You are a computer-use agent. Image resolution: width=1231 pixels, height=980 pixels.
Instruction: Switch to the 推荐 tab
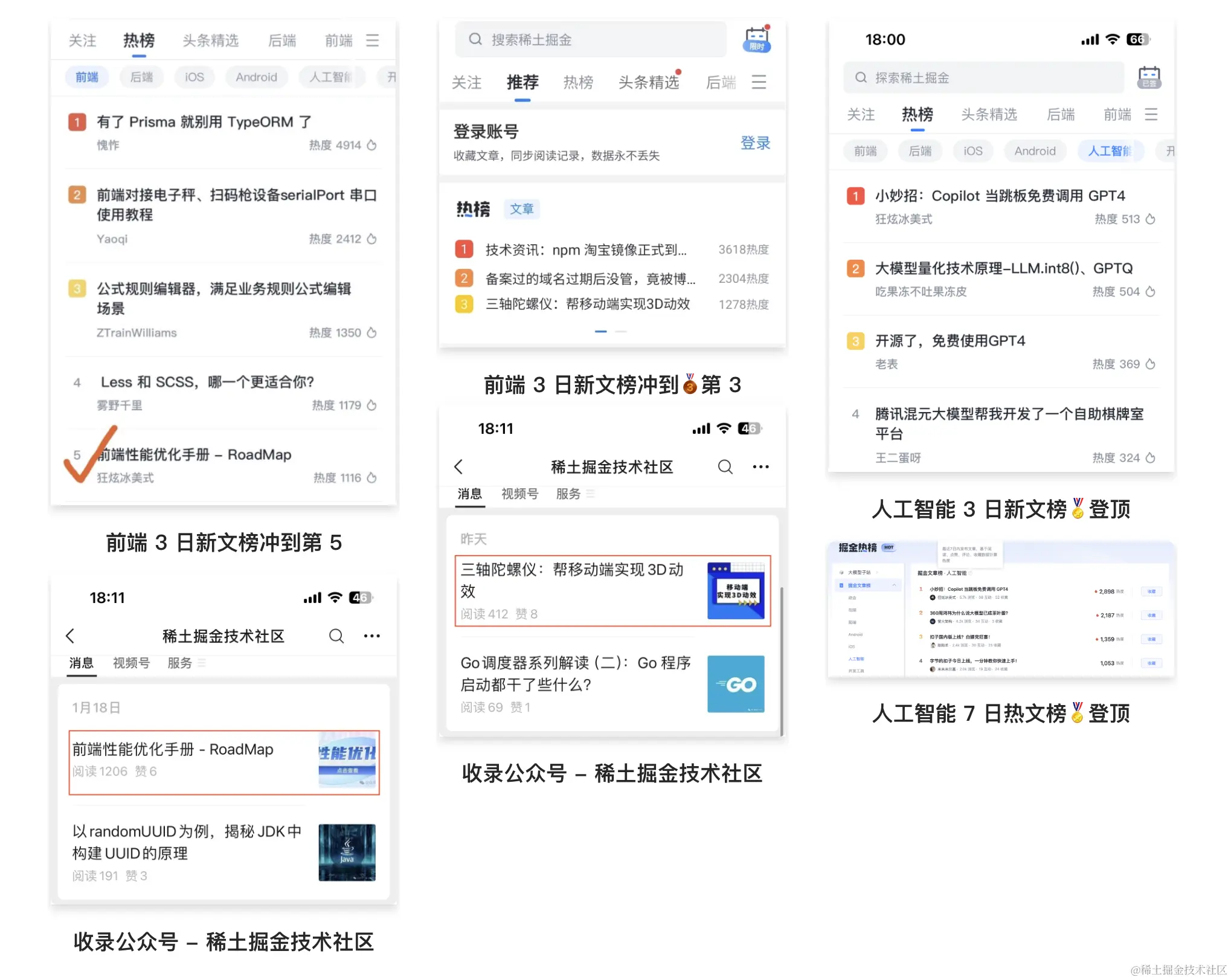coord(522,82)
